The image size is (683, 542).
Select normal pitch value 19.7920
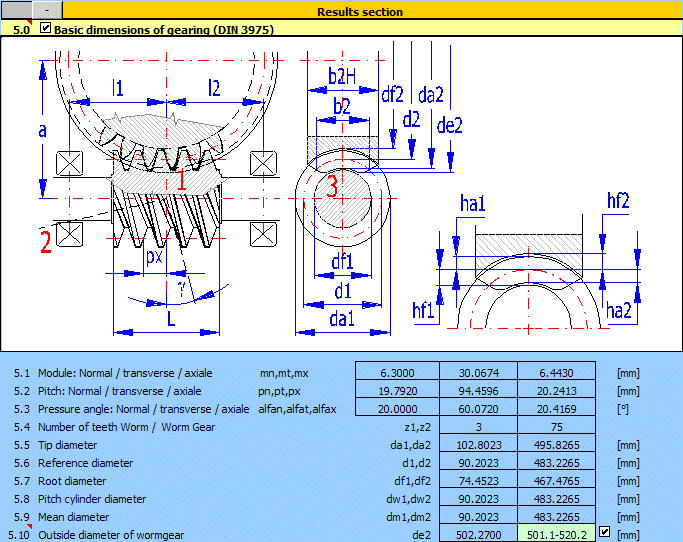(397, 391)
